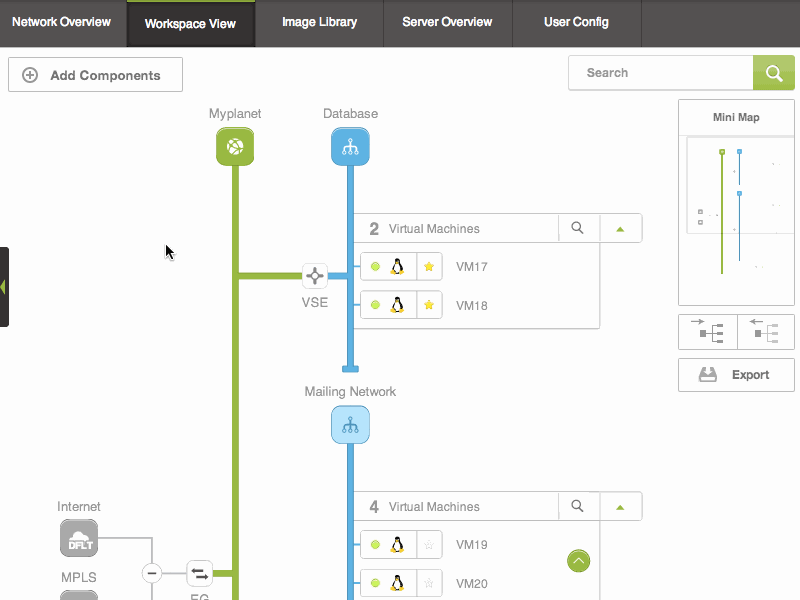The width and height of the screenshot is (800, 600).
Task: Collapse the 4 Virtual Machines group
Action: pos(620,507)
